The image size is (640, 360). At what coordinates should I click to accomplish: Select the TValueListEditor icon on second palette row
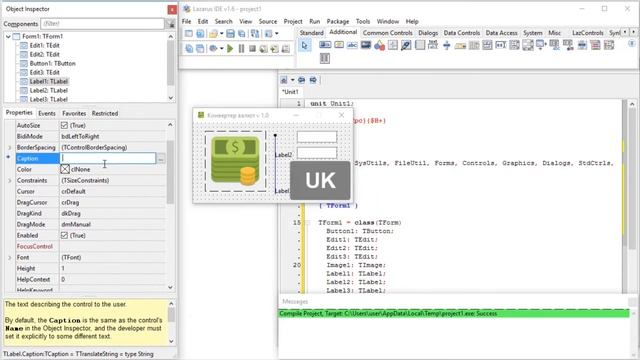click(x=325, y=58)
